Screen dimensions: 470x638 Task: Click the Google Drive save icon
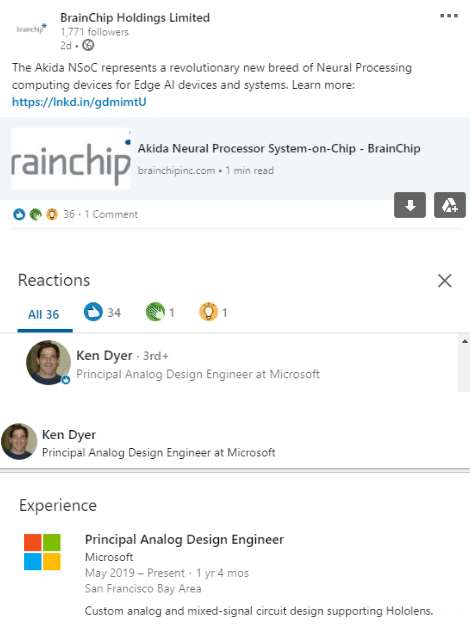coord(450,205)
